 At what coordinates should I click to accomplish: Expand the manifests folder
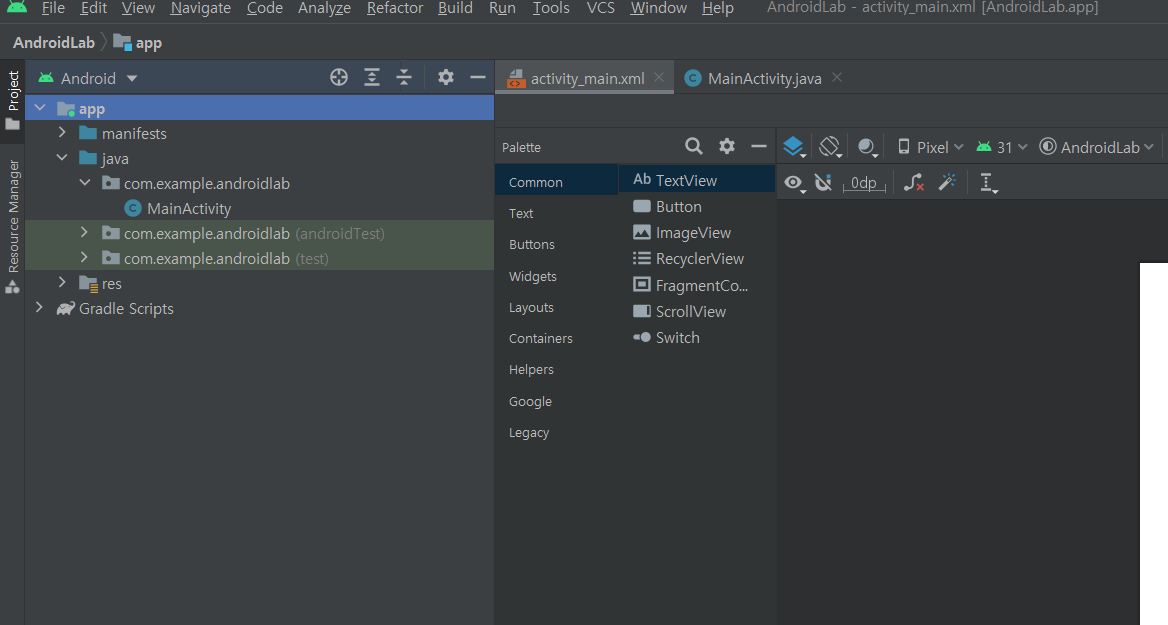click(x=63, y=133)
